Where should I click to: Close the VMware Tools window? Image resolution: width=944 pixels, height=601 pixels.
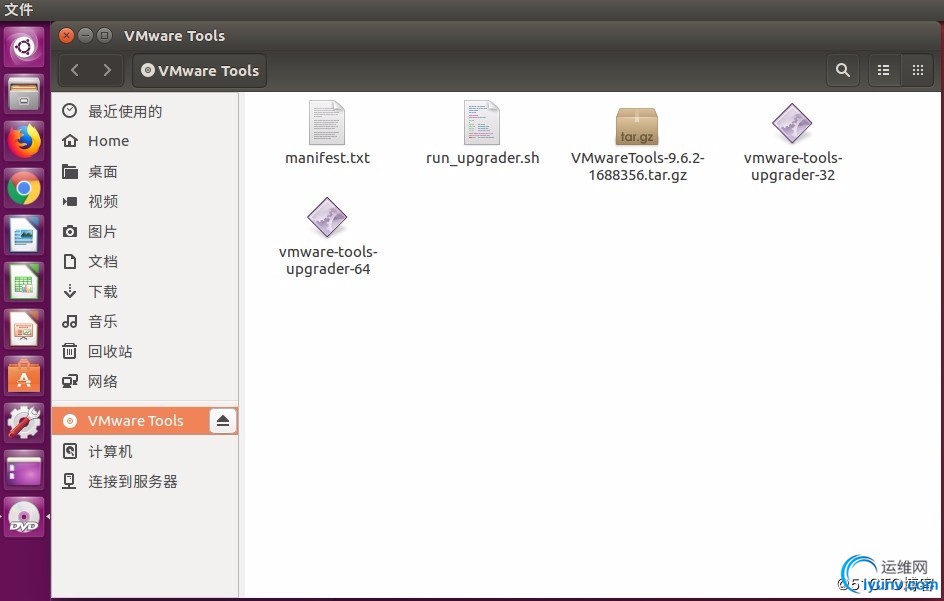(x=67, y=36)
